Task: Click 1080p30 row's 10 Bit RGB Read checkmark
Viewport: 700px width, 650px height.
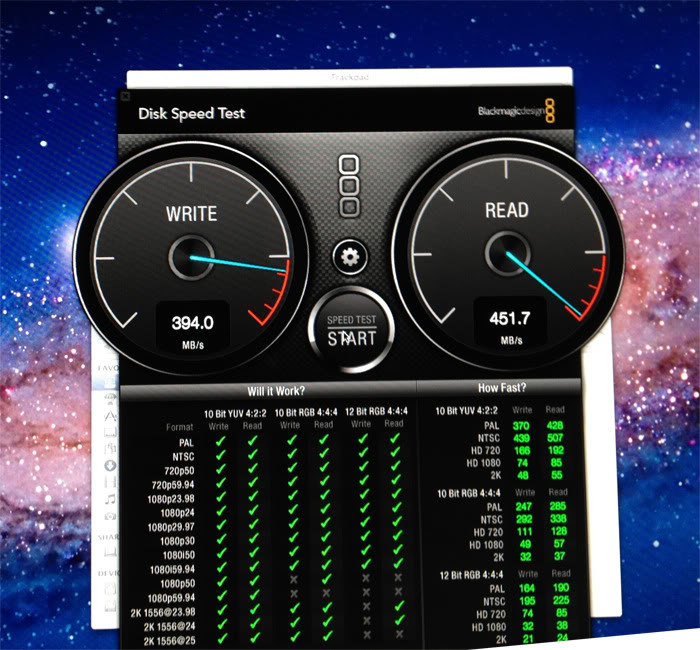Action: tap(325, 537)
